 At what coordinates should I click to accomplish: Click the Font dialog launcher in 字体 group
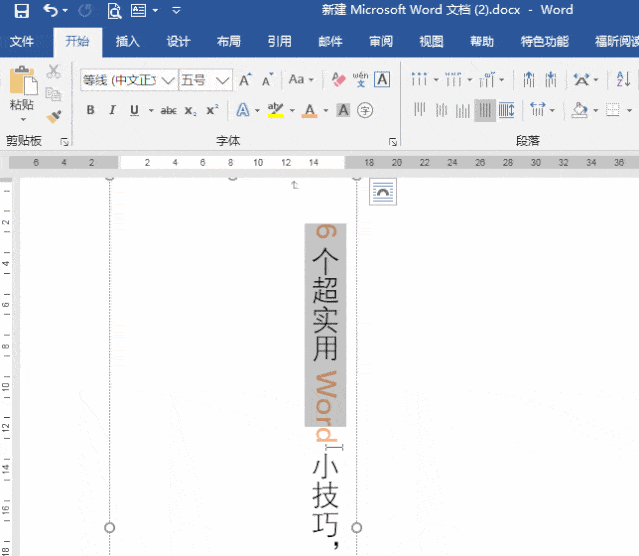coord(393,142)
